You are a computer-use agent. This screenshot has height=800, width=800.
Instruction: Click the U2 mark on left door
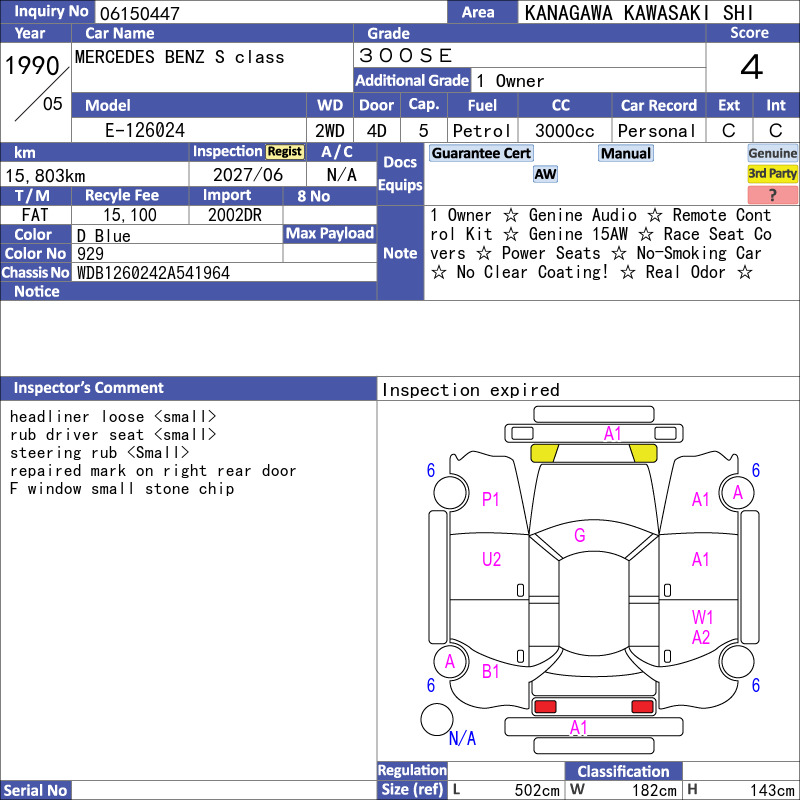click(491, 559)
